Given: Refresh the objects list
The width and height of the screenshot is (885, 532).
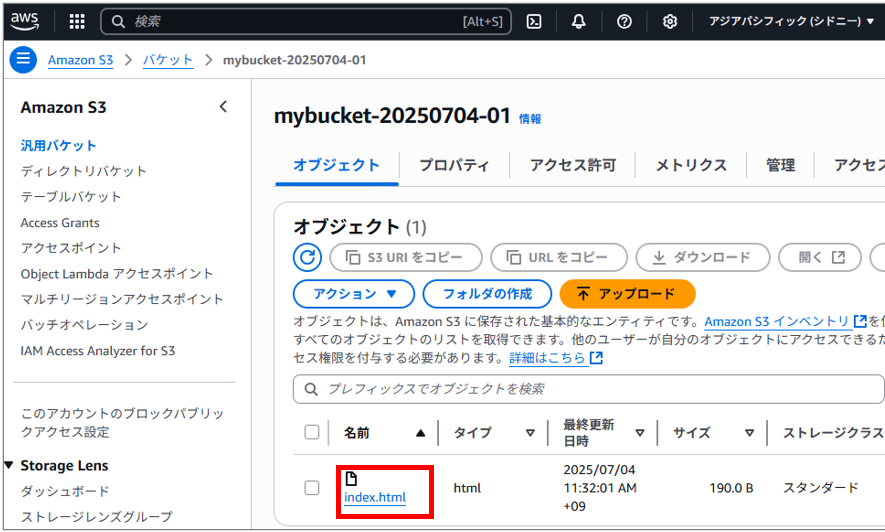Looking at the screenshot, I should (x=307, y=258).
